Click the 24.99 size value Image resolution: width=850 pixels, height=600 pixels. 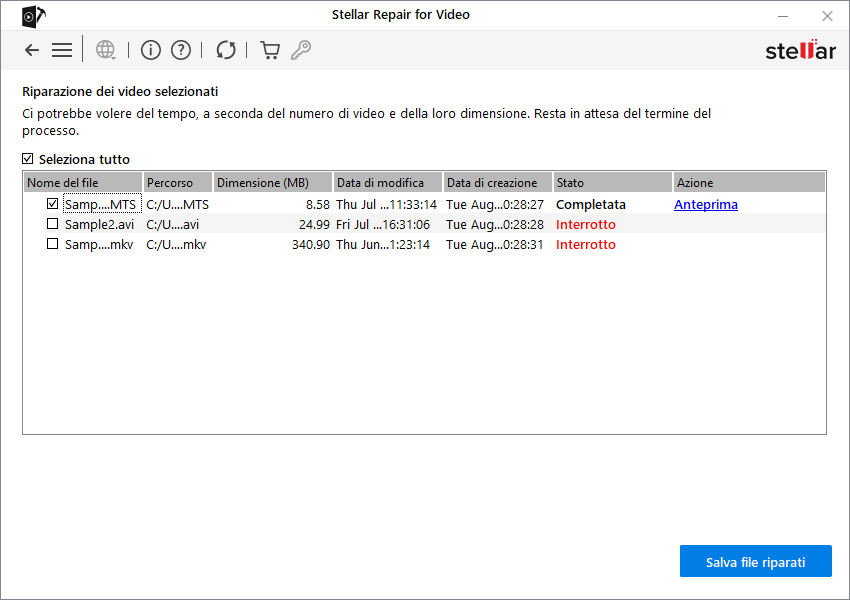[314, 224]
